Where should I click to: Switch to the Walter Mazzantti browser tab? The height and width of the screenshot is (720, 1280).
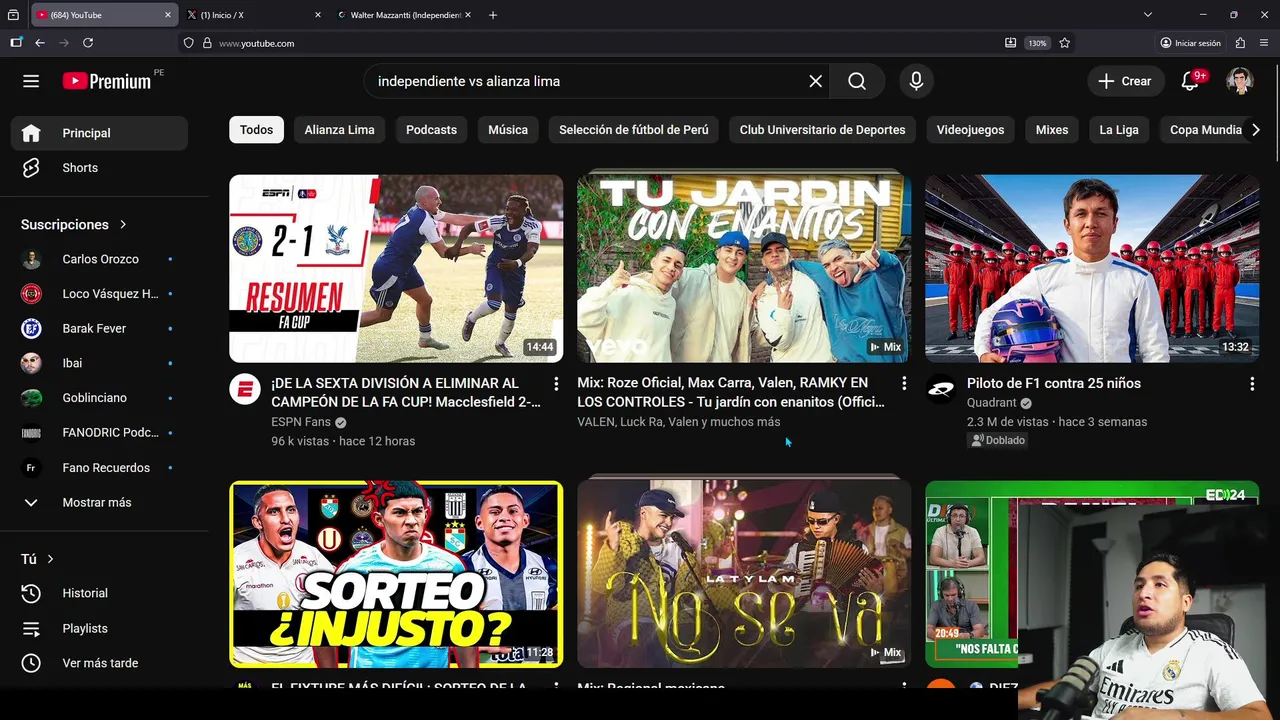pyautogui.click(x=402, y=15)
